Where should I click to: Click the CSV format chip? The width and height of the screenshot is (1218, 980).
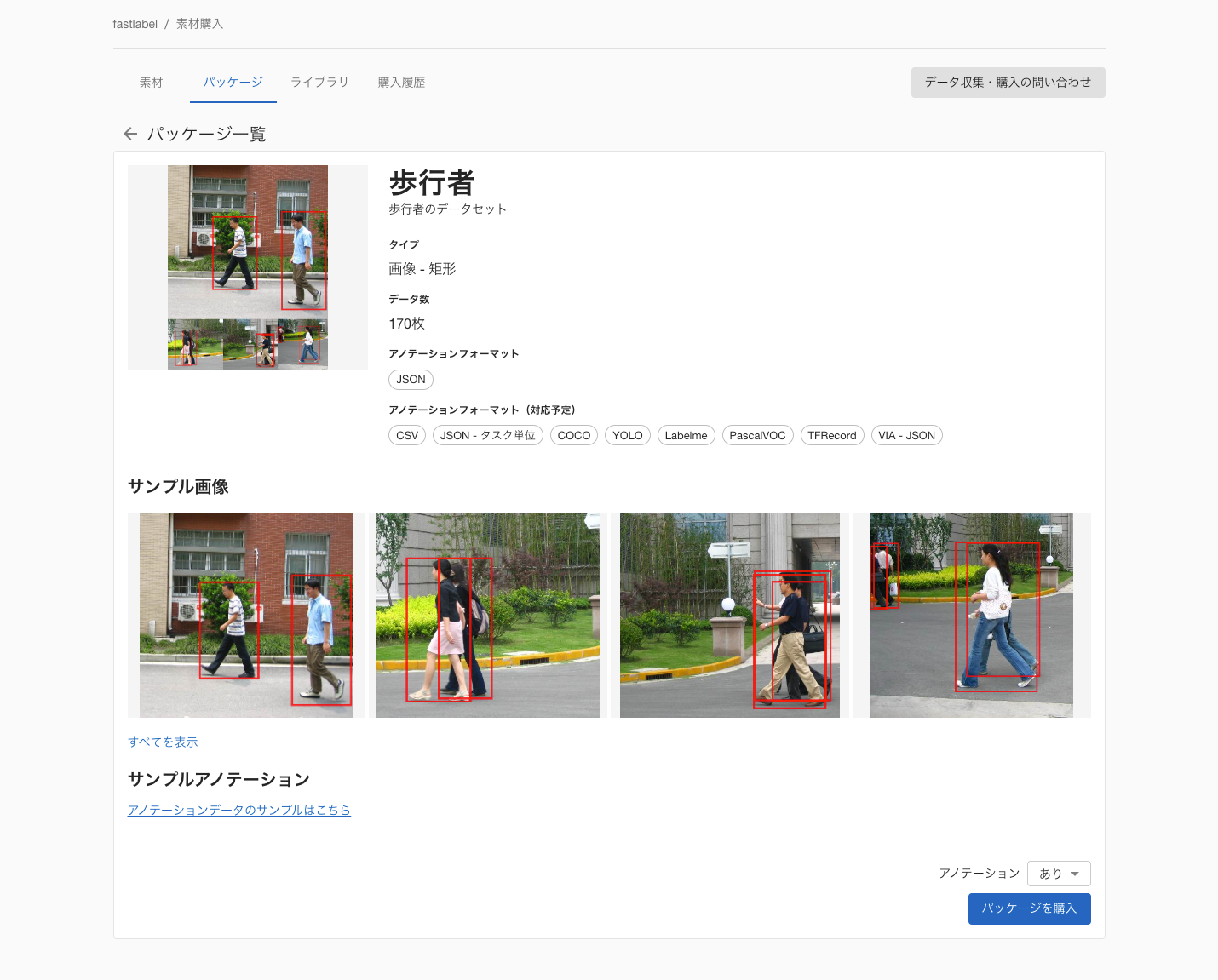coord(407,436)
